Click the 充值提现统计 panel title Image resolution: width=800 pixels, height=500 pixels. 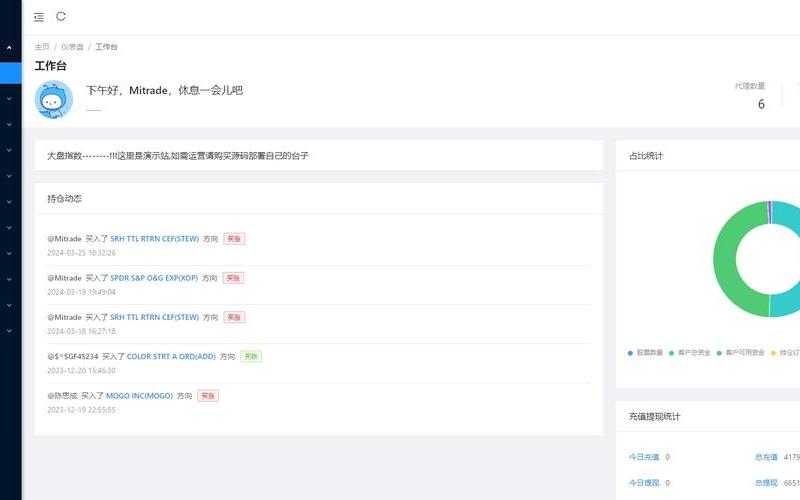(x=655, y=417)
